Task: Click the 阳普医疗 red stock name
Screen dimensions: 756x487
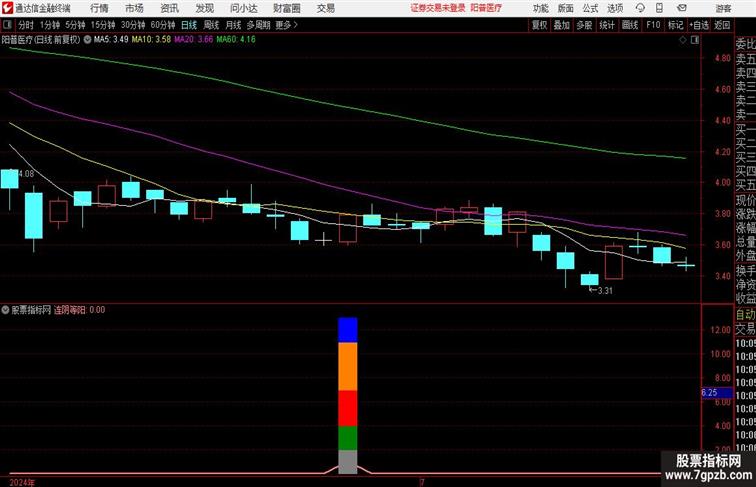Action: [x=486, y=8]
